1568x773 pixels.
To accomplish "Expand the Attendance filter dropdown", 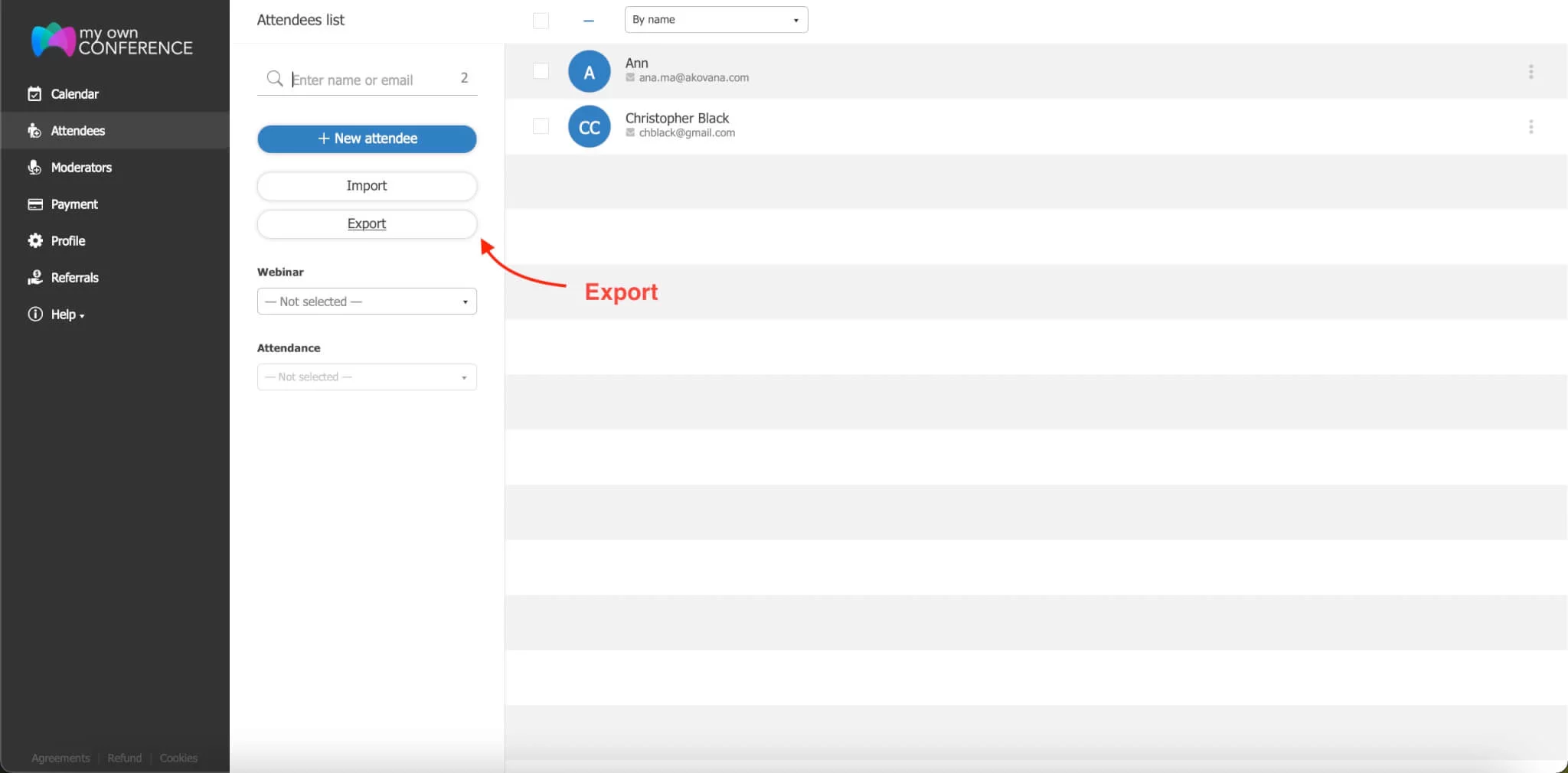I will point(367,377).
